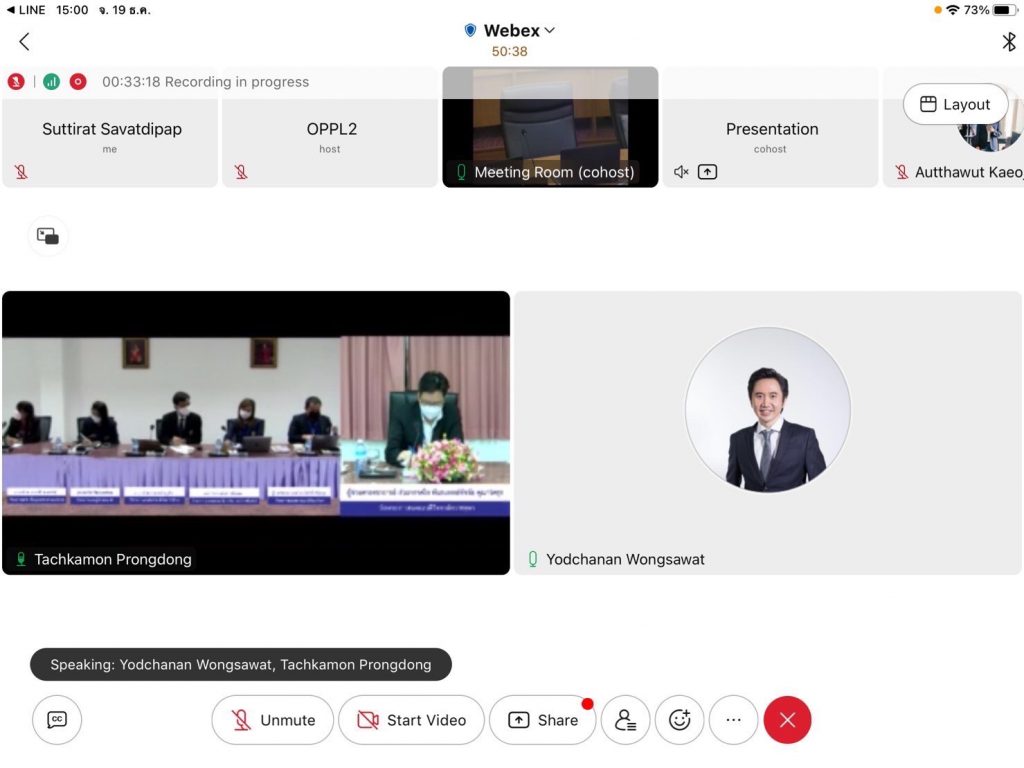The width and height of the screenshot is (1024, 768).
Task: Open closed captions button
Action: (x=57, y=720)
